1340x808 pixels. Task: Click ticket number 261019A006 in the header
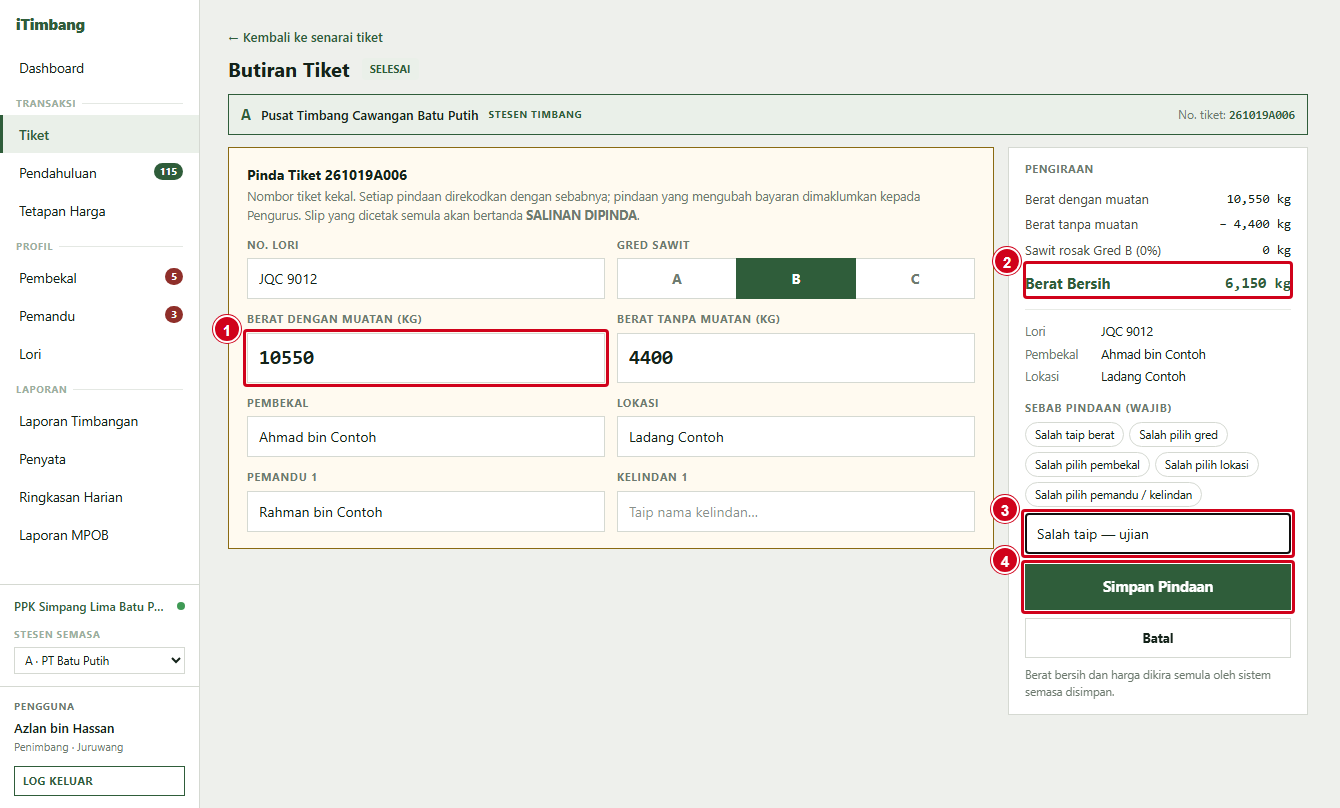[1262, 115]
